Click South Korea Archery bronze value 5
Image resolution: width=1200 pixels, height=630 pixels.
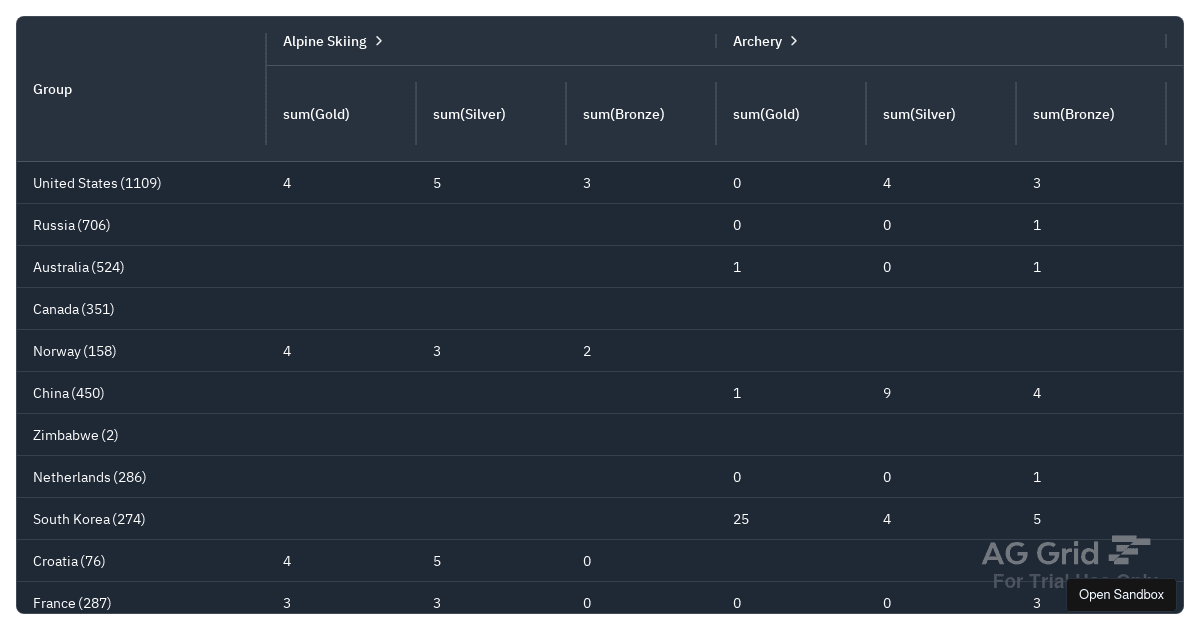(x=1037, y=519)
